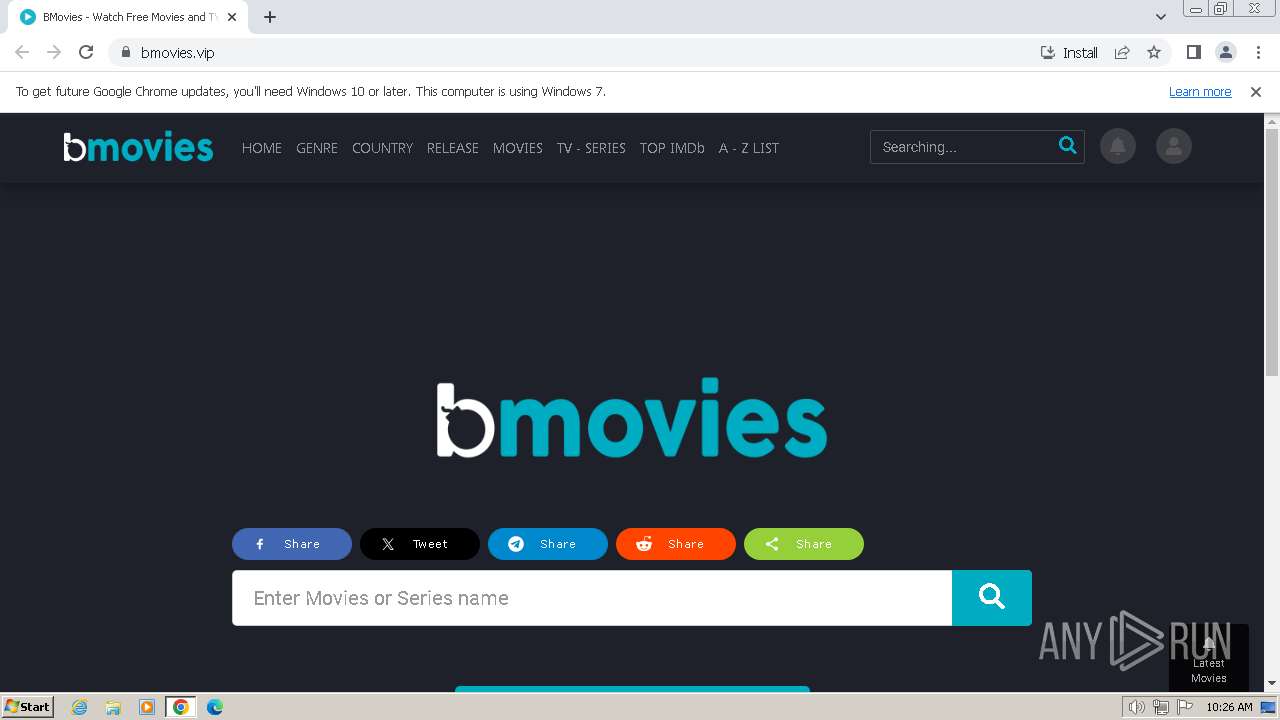Open Microsoft Edge from taskbar
Image resolution: width=1280 pixels, height=720 pixels.
point(215,707)
